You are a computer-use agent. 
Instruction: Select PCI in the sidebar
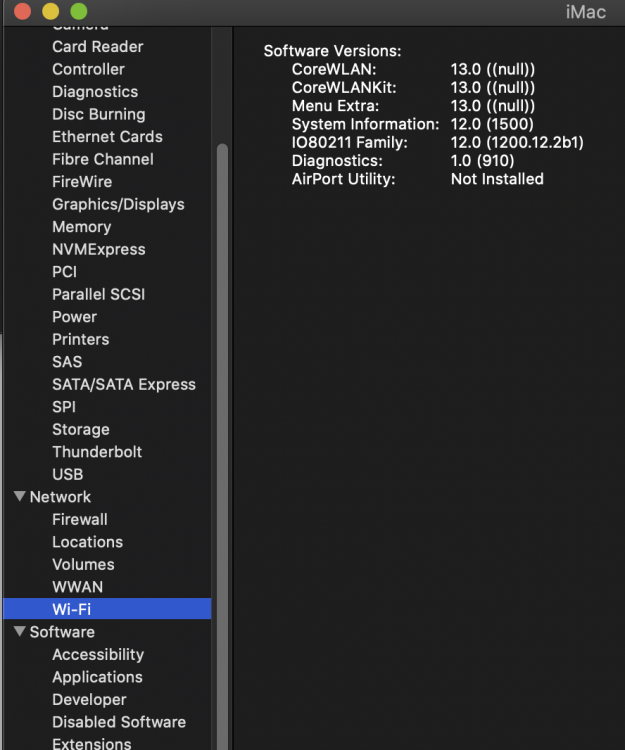pyautogui.click(x=64, y=272)
